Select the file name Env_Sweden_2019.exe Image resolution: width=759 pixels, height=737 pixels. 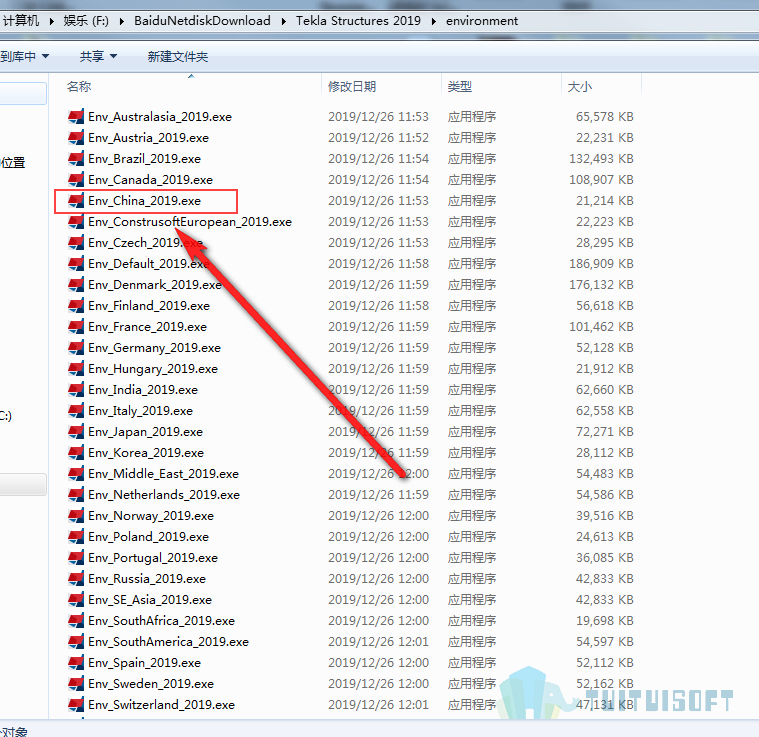point(151,684)
